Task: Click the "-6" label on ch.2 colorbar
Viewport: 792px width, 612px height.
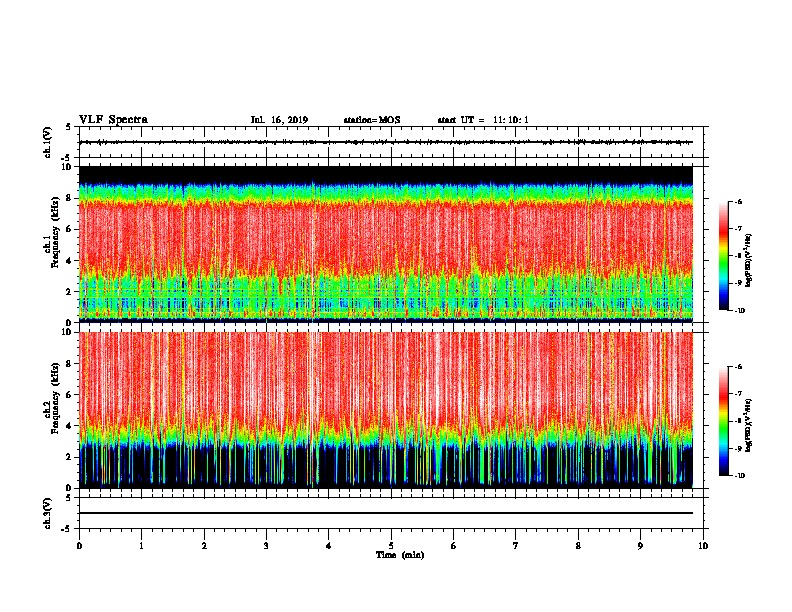Action: (738, 367)
